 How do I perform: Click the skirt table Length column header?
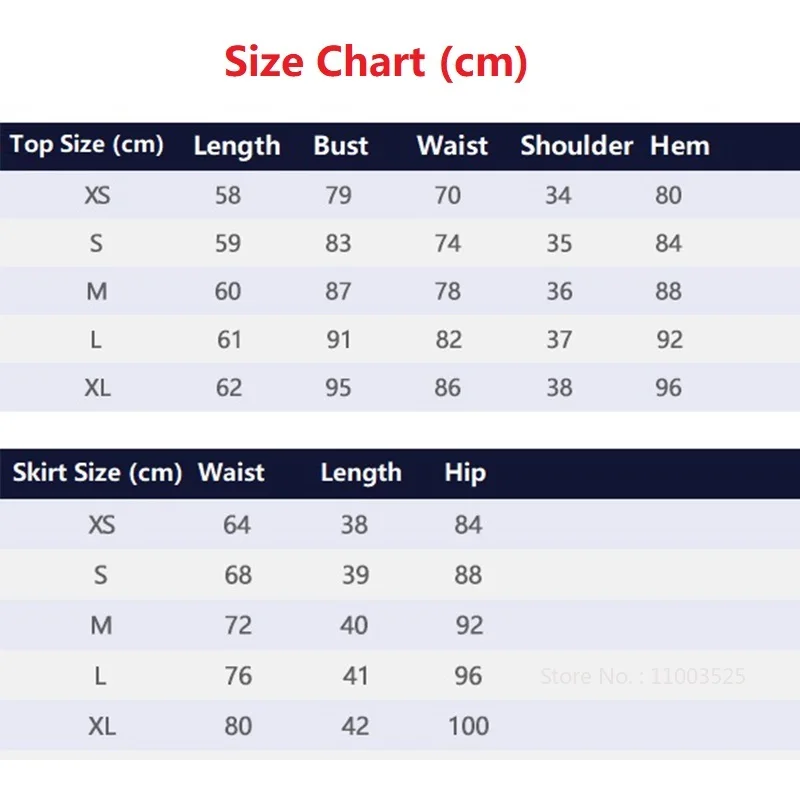(x=360, y=472)
